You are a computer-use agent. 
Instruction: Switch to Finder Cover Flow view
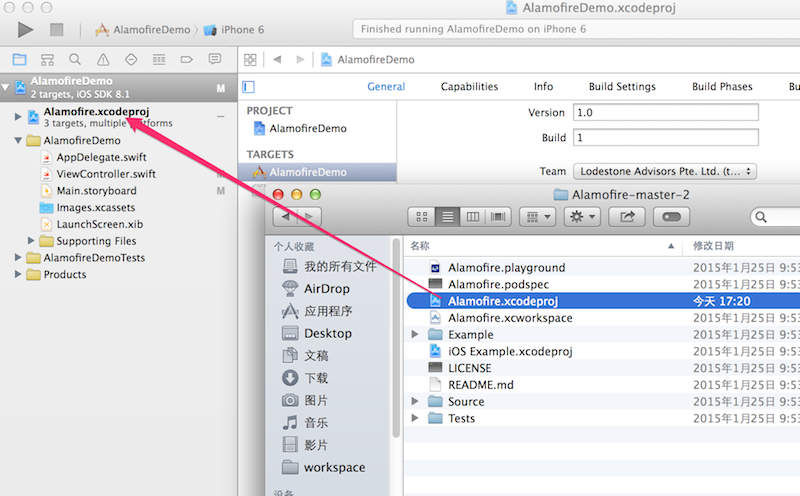[498, 217]
